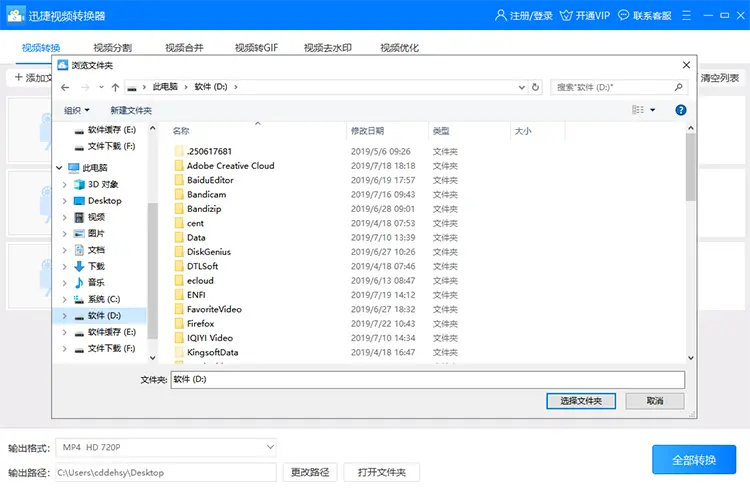Click the folder name input field
This screenshot has width=750, height=492.
pos(428,380)
